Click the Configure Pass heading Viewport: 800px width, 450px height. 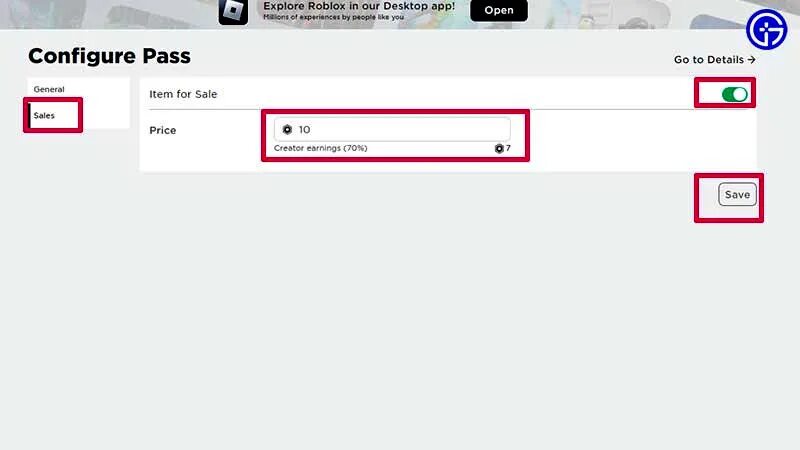point(109,56)
